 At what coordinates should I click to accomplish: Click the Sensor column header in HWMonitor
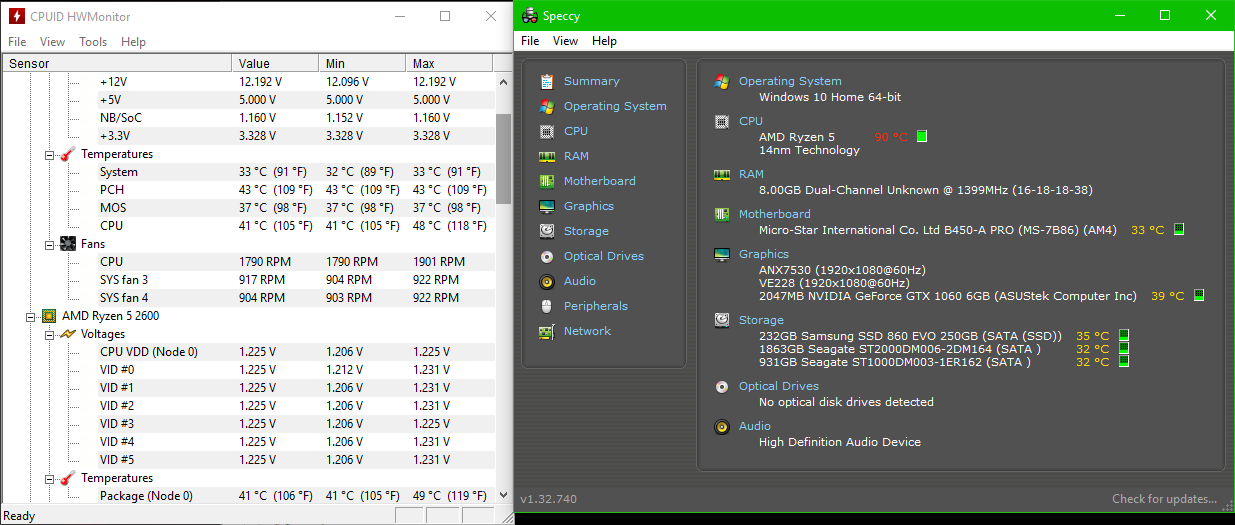[x=116, y=63]
